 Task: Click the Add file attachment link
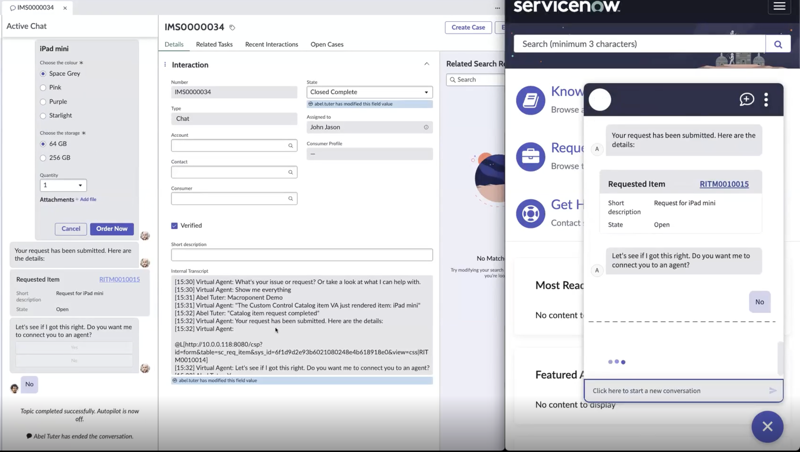88,199
